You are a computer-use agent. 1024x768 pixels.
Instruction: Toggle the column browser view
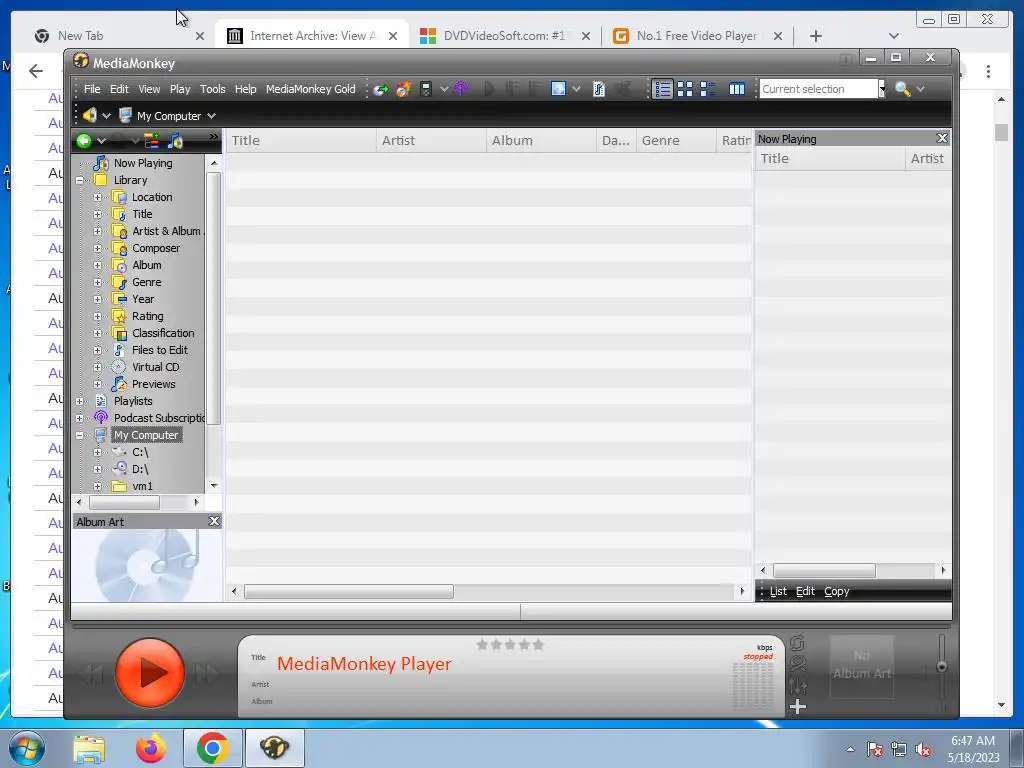[x=737, y=89]
